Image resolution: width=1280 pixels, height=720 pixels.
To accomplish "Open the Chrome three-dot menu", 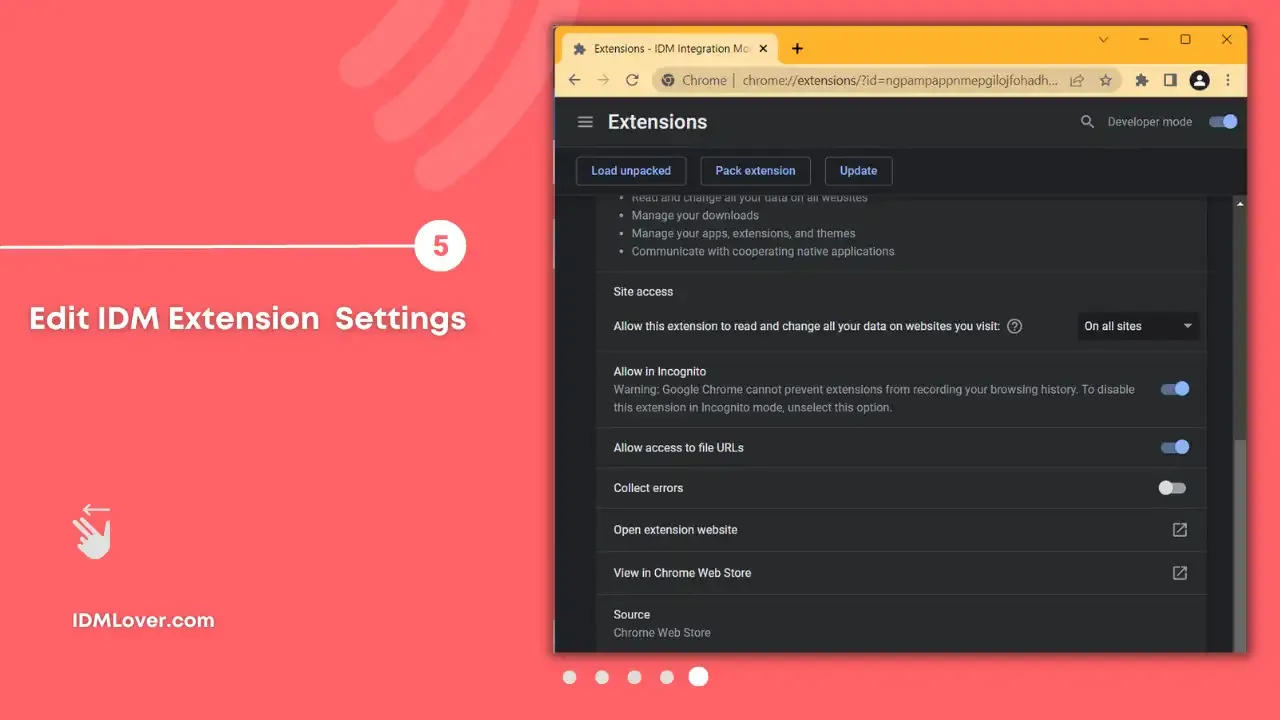I will [1228, 80].
